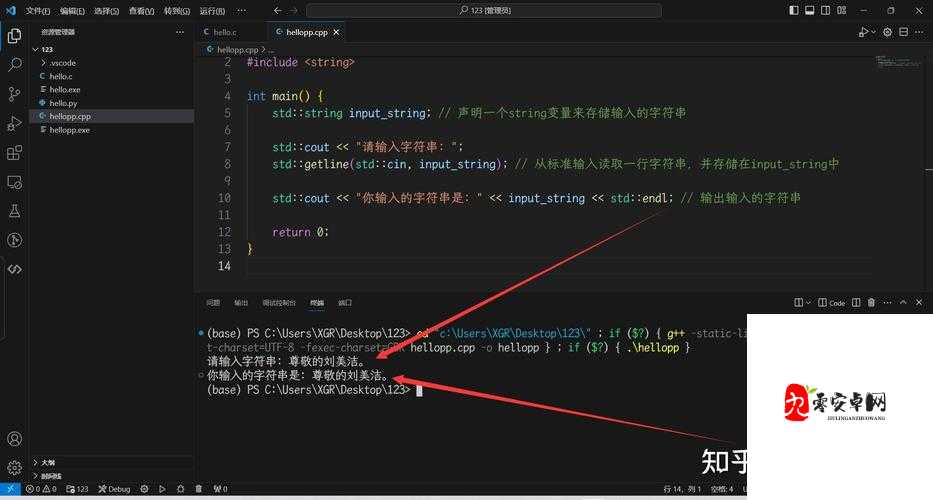
Task: Switch to the 问题 panel tab
Action: pos(213,303)
